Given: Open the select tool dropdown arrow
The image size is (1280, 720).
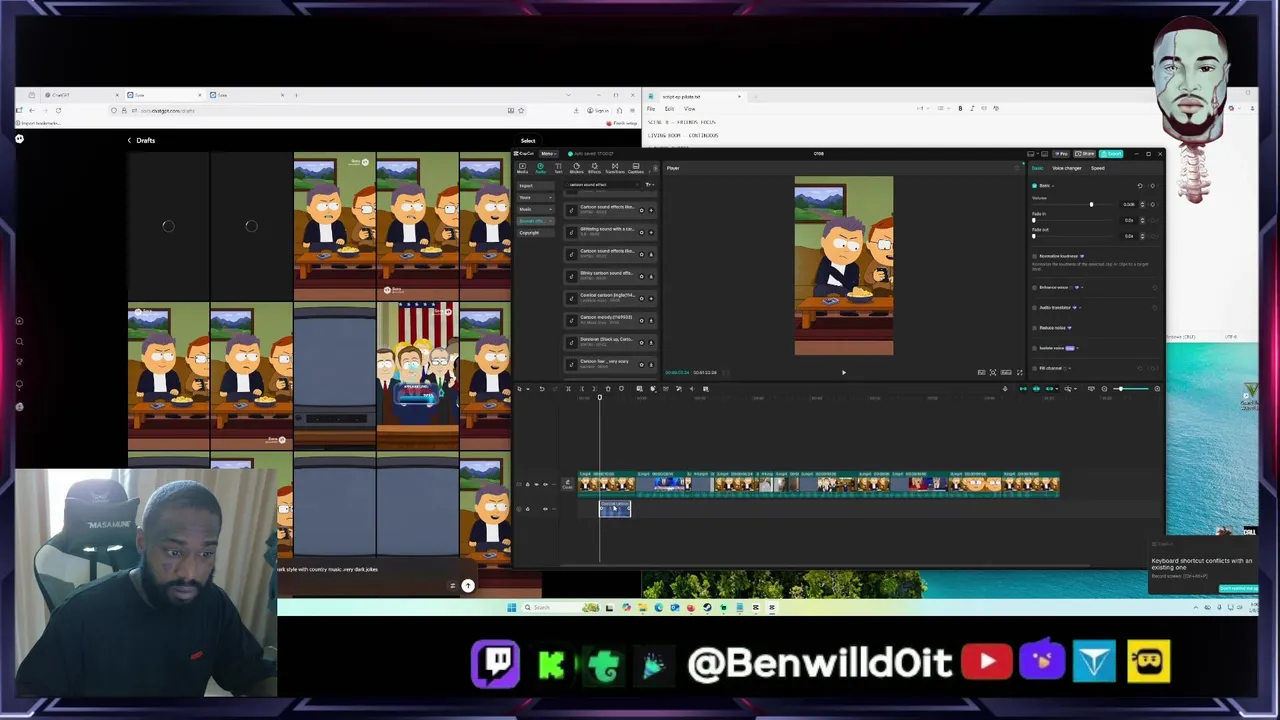Looking at the screenshot, I should coord(528,388).
